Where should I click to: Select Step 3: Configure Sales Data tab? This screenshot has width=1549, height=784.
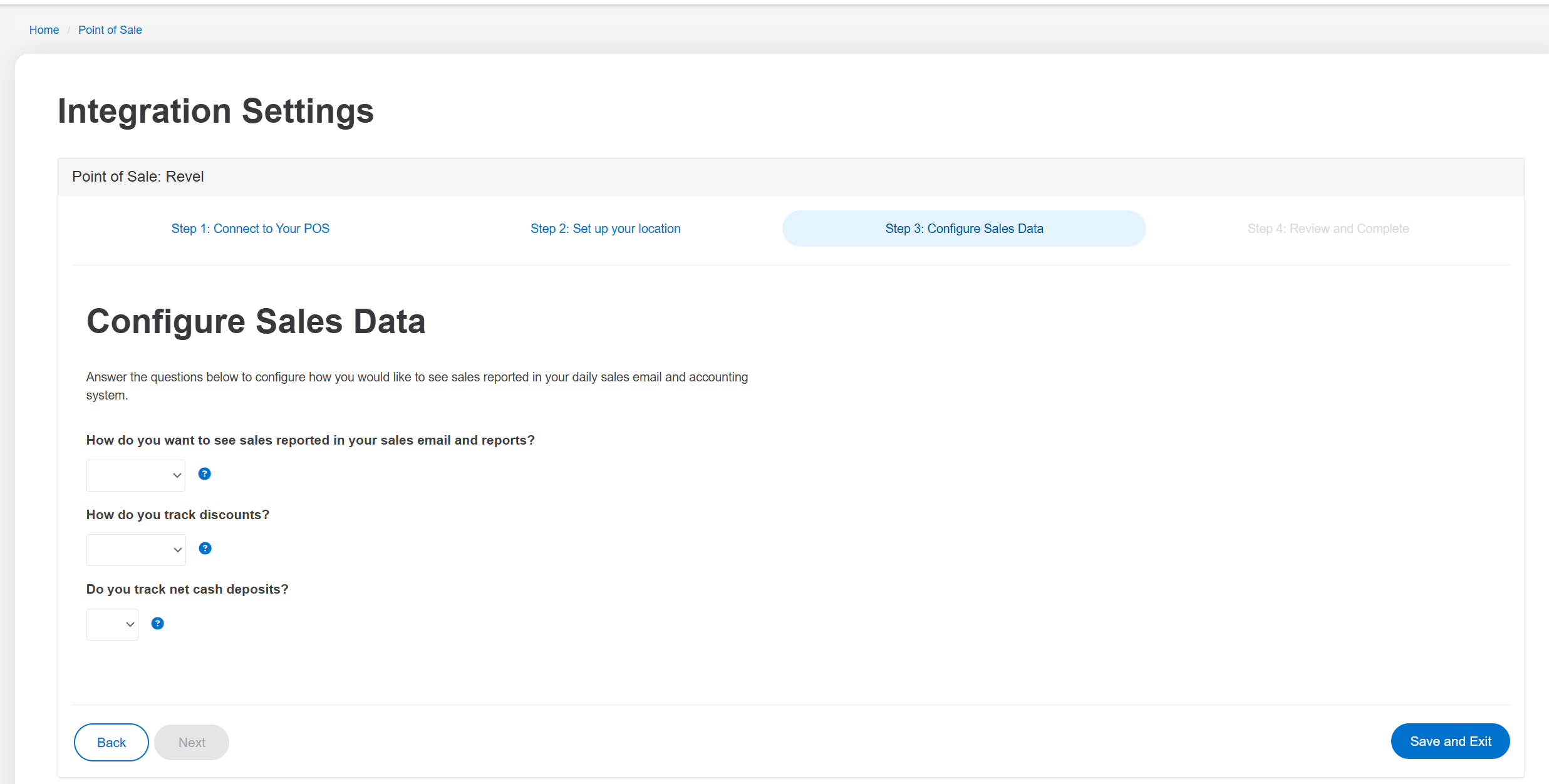point(963,229)
